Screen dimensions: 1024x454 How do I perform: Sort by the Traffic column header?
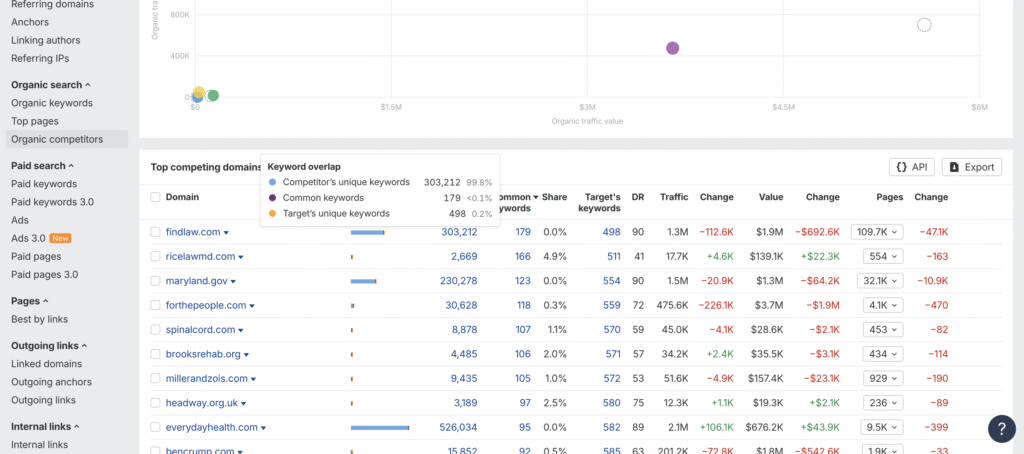tap(673, 197)
